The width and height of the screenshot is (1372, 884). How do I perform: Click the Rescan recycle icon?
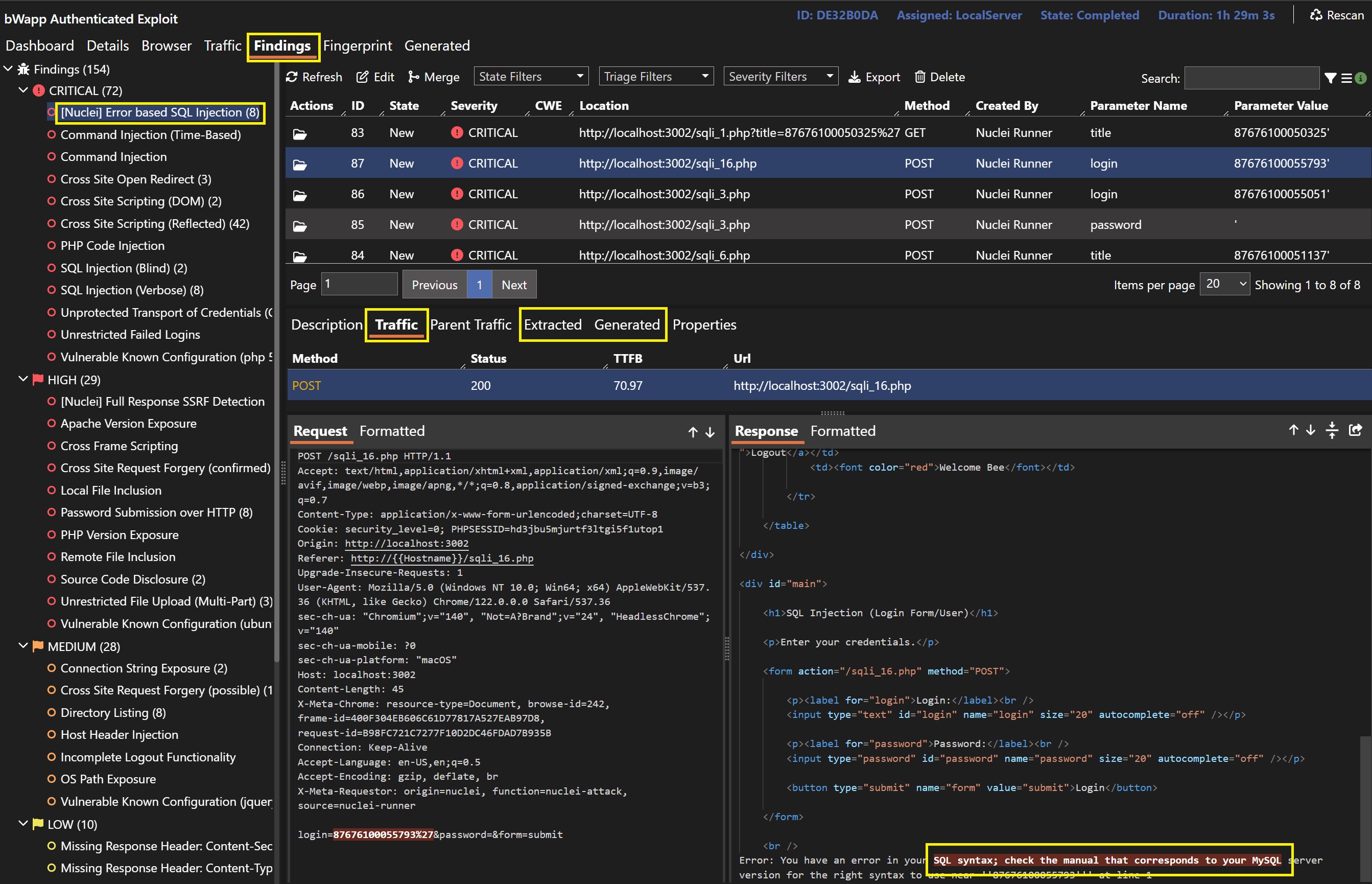click(1316, 15)
